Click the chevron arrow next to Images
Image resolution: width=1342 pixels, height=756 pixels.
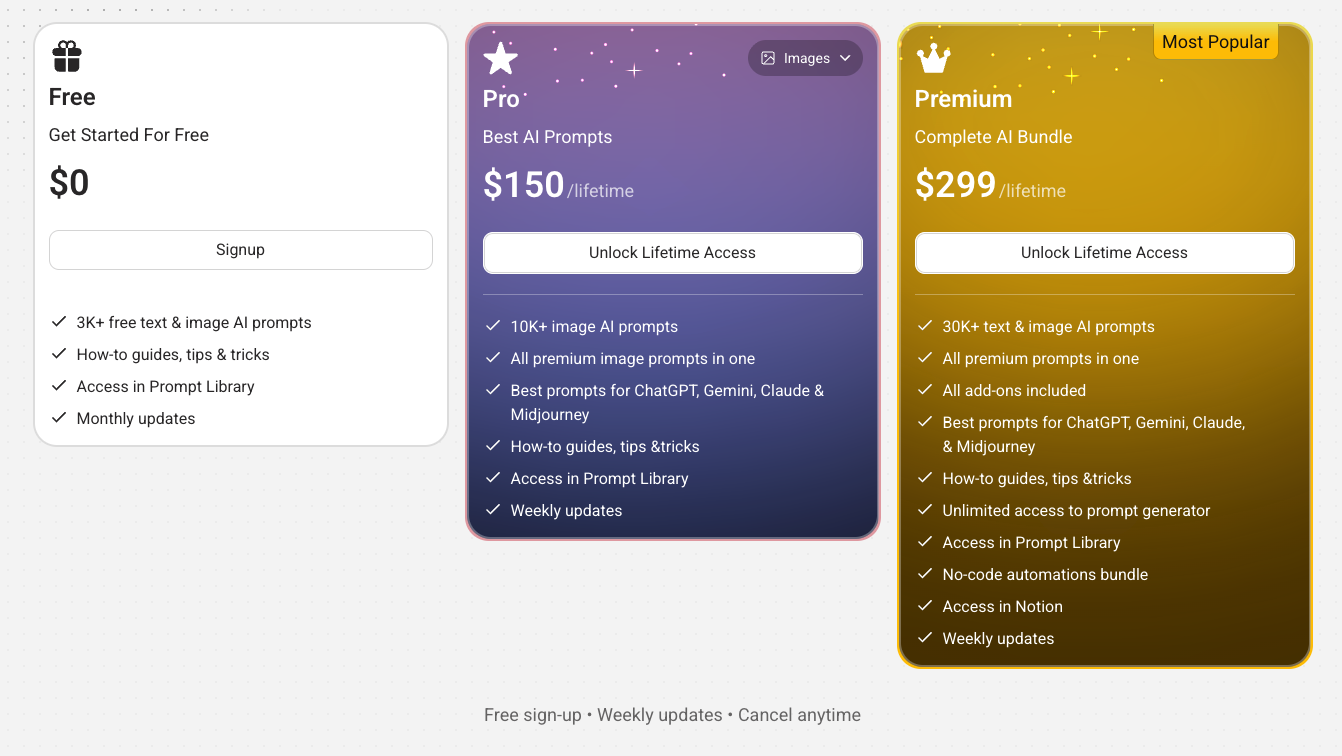(x=845, y=58)
